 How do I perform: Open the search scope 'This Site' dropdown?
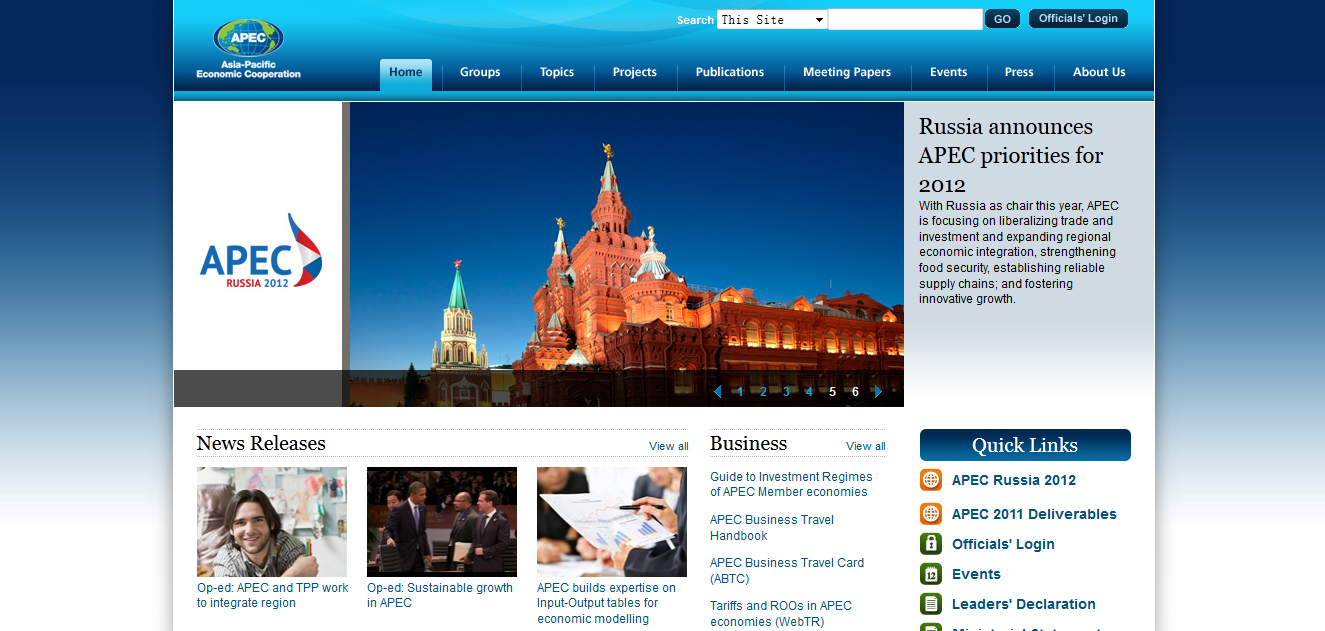(x=772, y=19)
